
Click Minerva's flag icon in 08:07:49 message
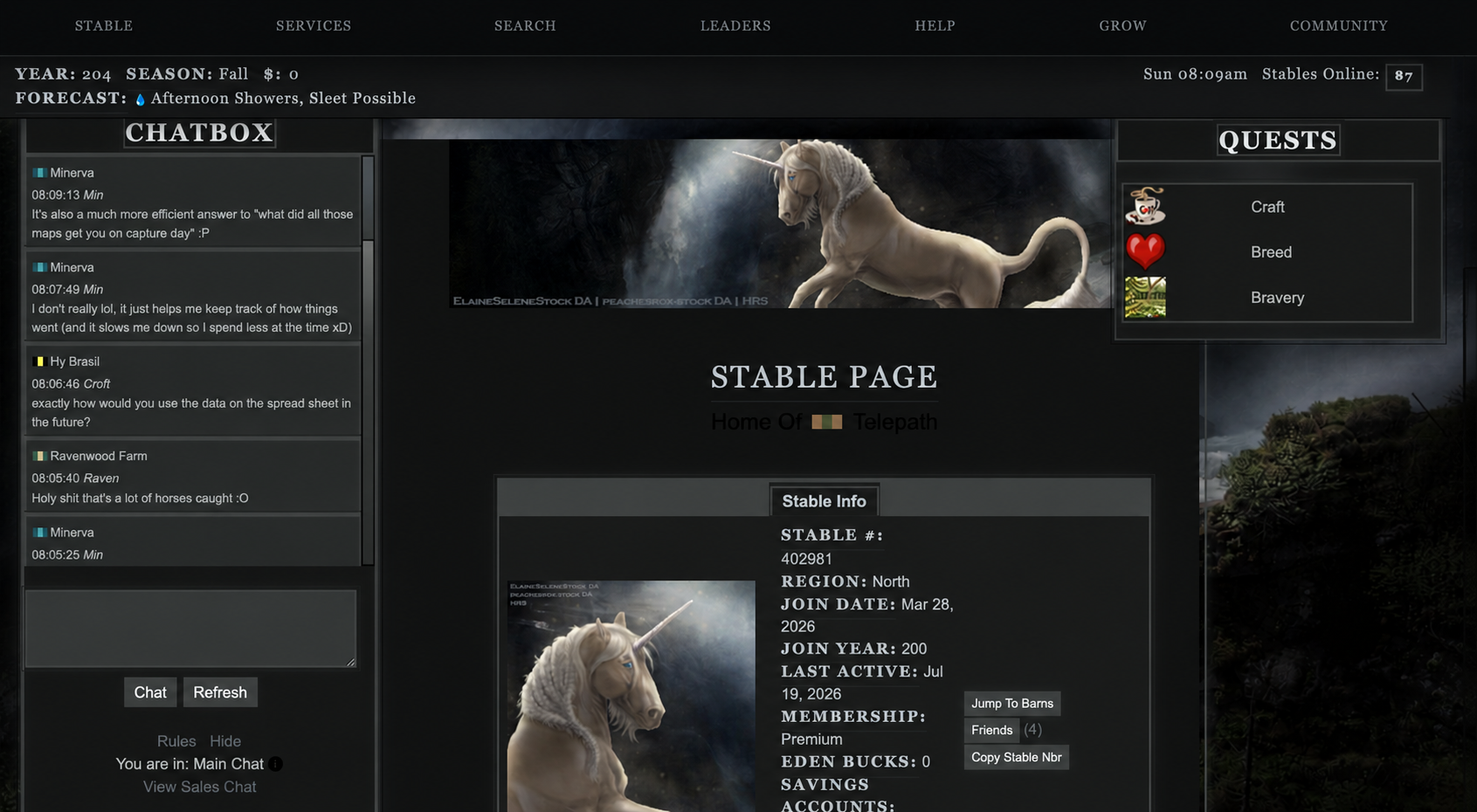point(39,267)
